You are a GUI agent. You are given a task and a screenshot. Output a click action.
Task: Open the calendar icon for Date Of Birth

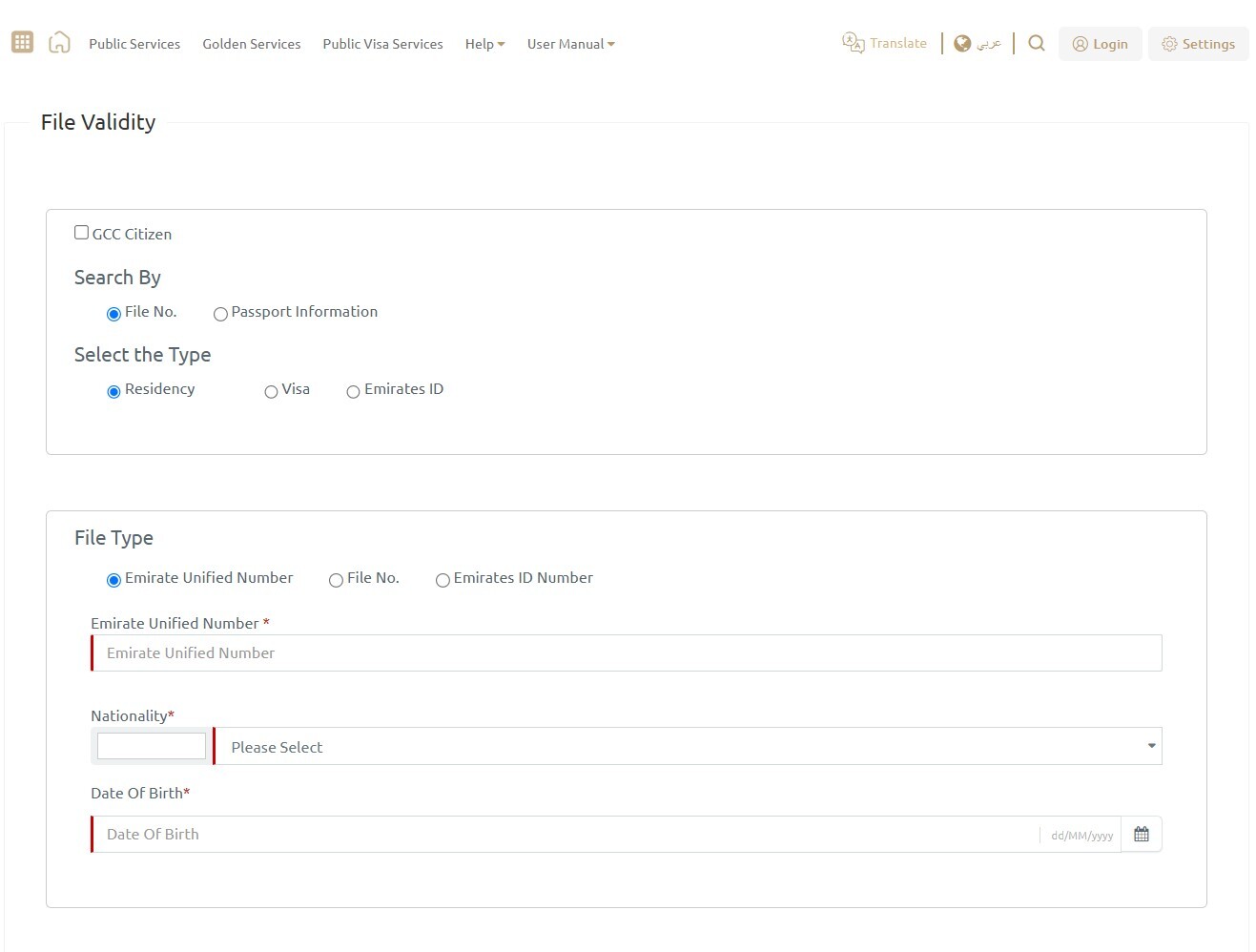coord(1141,833)
